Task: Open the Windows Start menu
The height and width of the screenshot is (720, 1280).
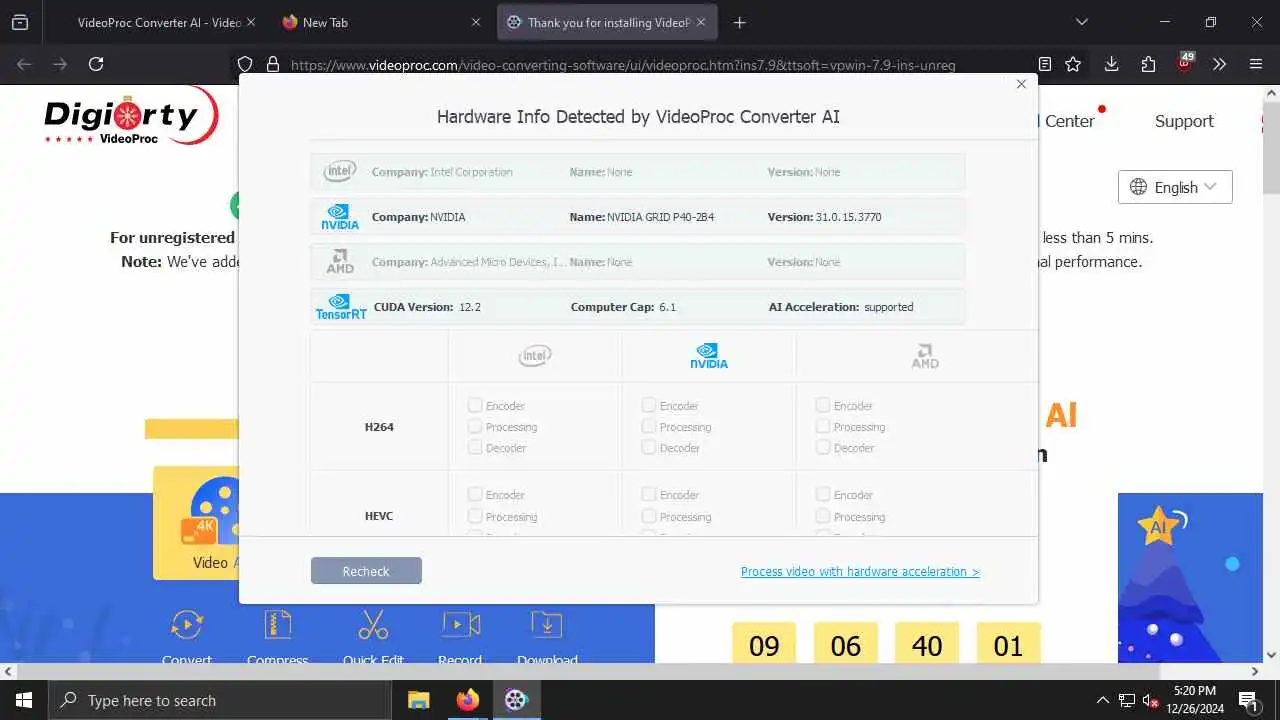Action: click(x=24, y=700)
